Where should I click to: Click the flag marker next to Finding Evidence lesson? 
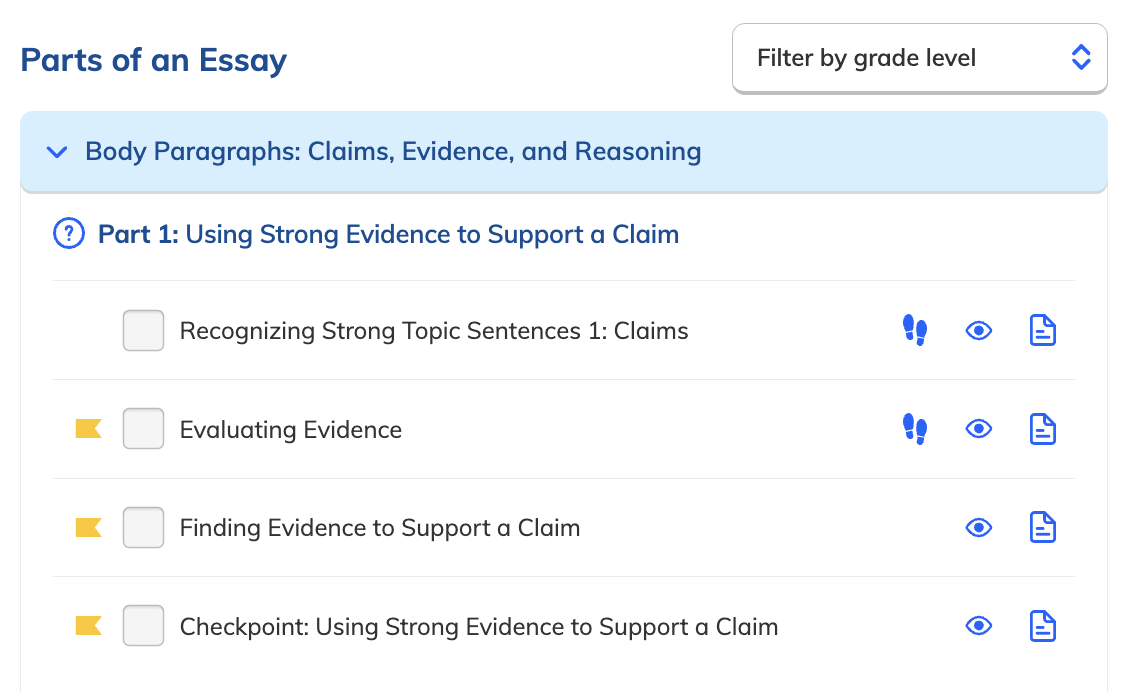click(88, 527)
